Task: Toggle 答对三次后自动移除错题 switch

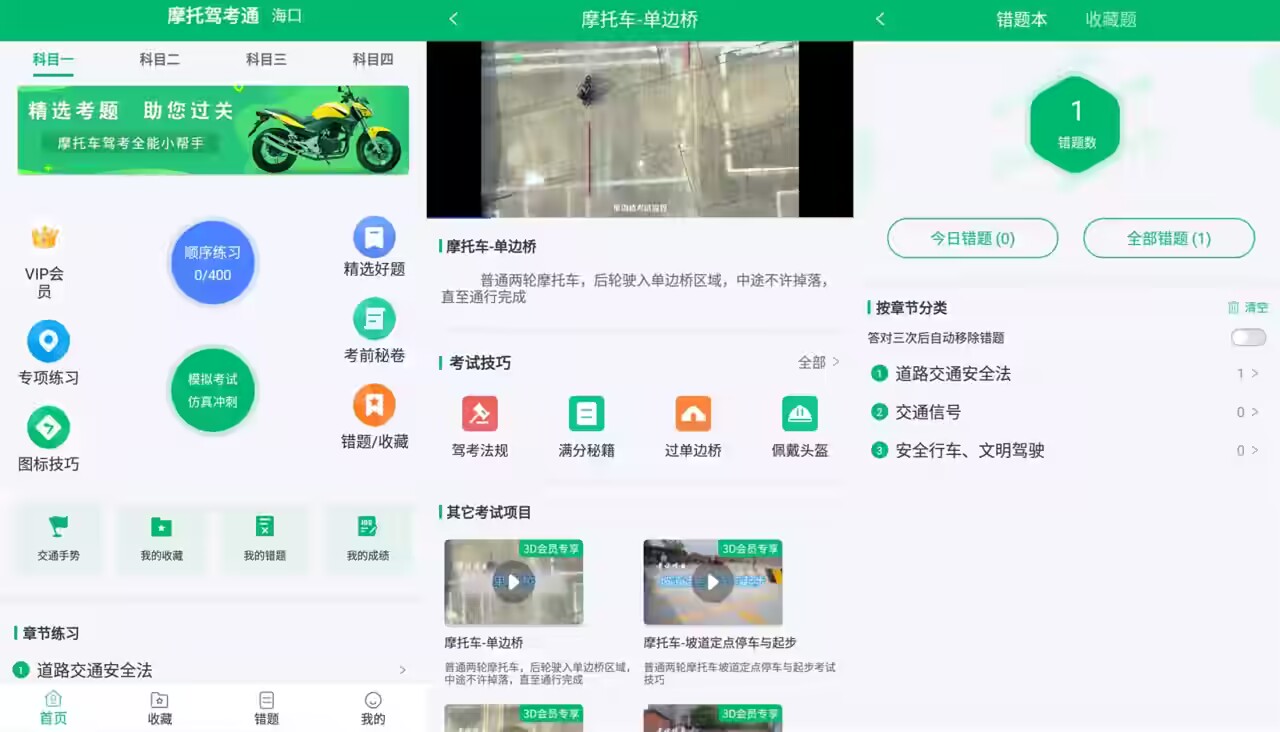Action: click(1248, 338)
